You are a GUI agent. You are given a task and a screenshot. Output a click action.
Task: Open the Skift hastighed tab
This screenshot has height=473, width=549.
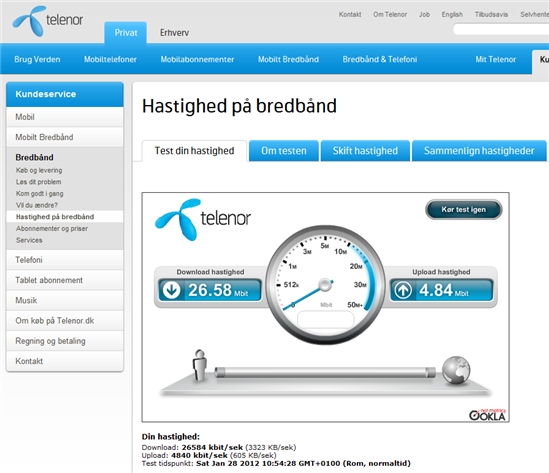(365, 151)
